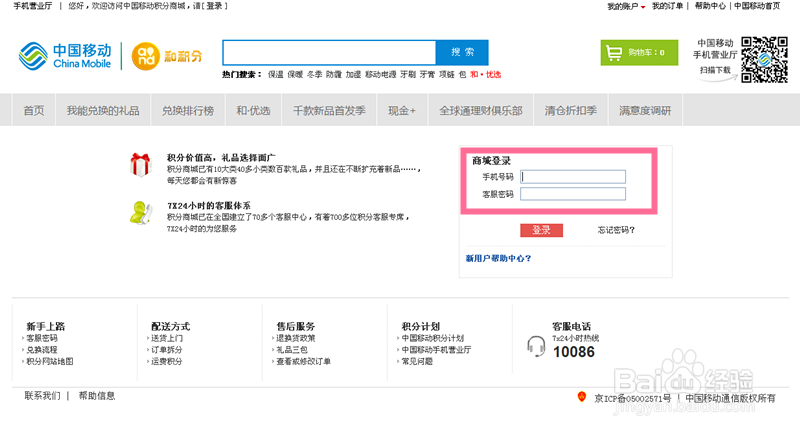Open 礼品三包 footer link
Viewport: 800px width, 434px height.
click(292, 350)
